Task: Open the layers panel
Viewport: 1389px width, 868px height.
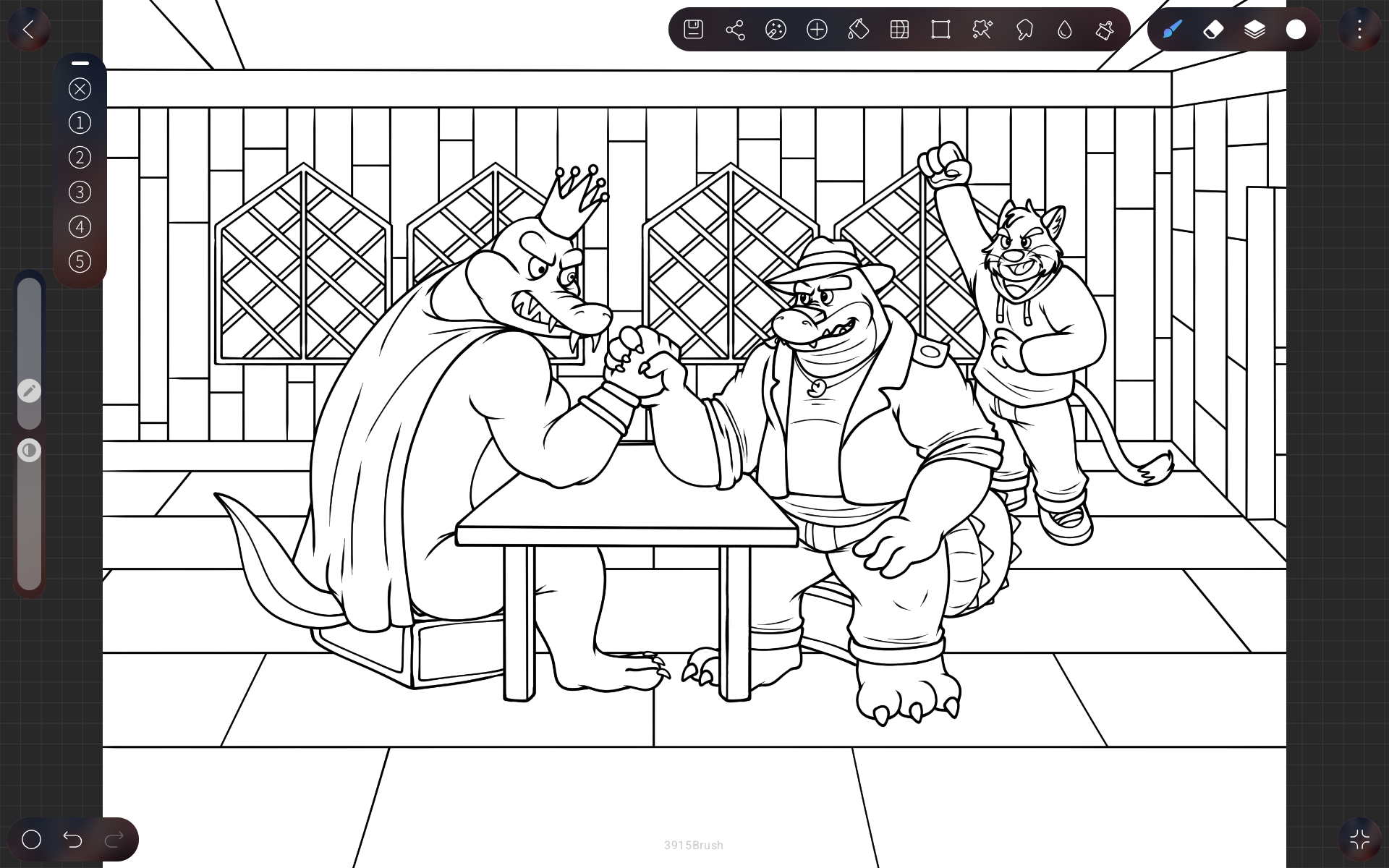Action: click(1254, 30)
